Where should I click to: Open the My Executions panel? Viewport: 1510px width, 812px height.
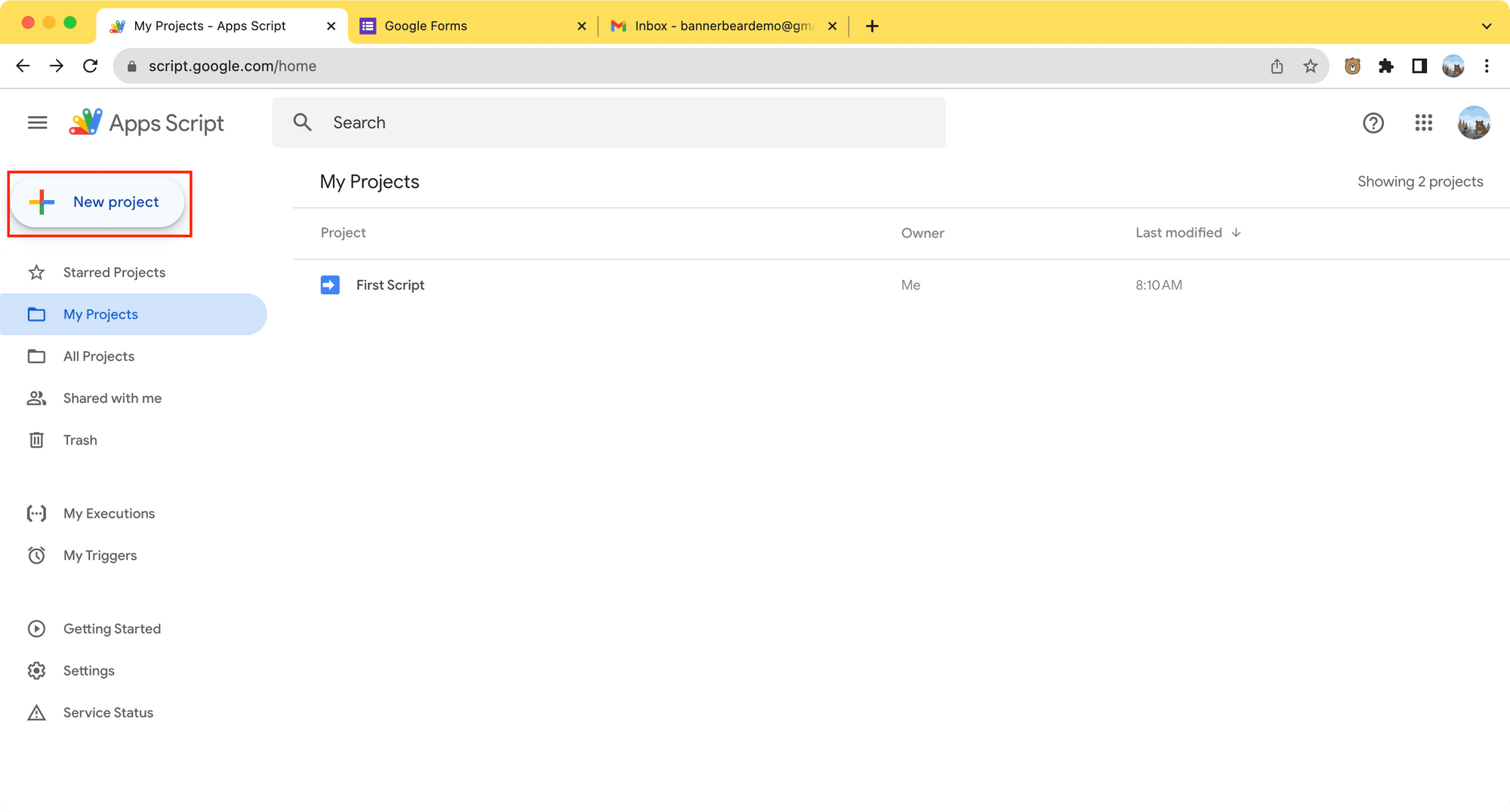click(109, 513)
